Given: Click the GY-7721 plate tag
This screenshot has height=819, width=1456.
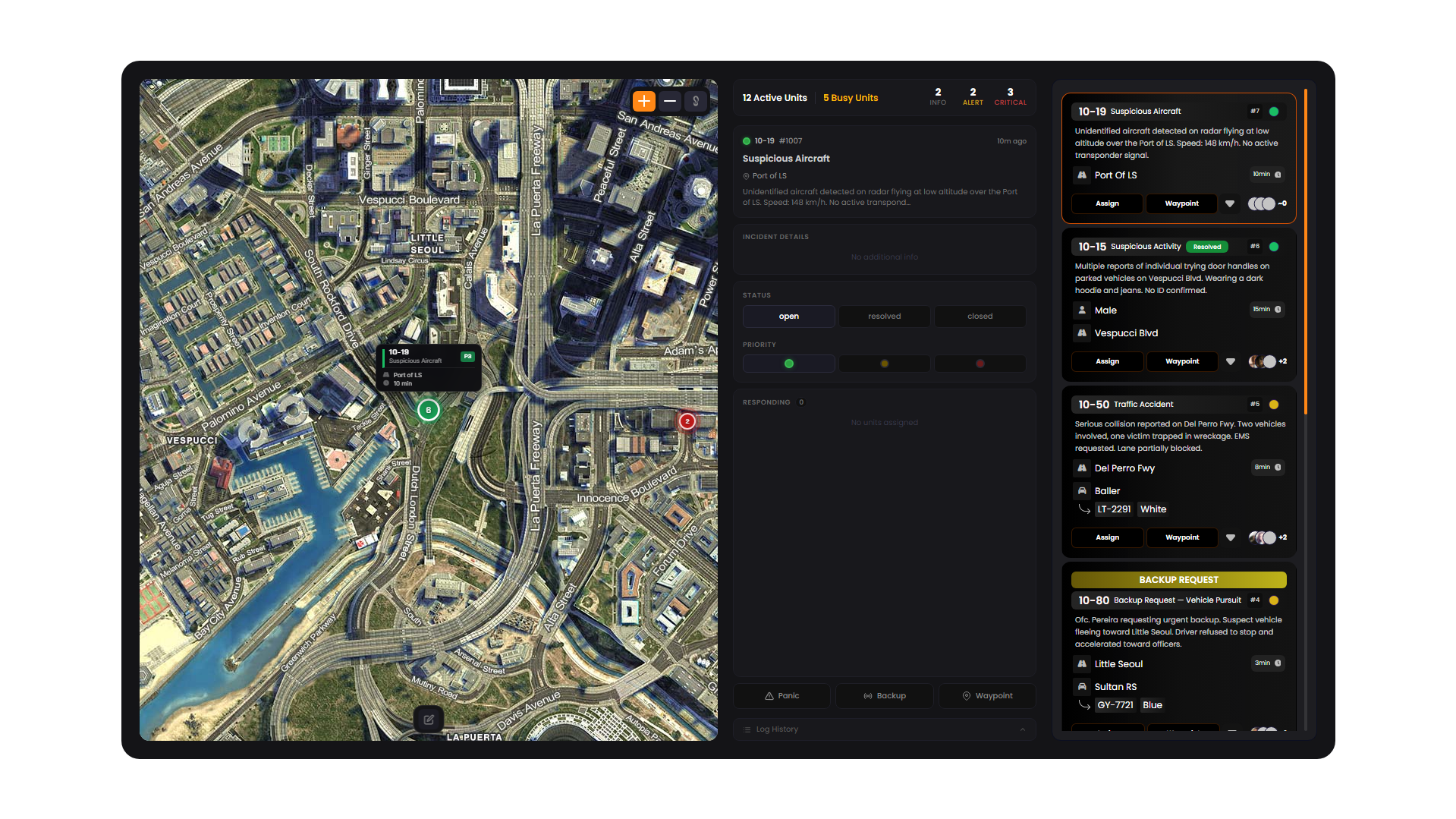Looking at the screenshot, I should click(1115, 705).
